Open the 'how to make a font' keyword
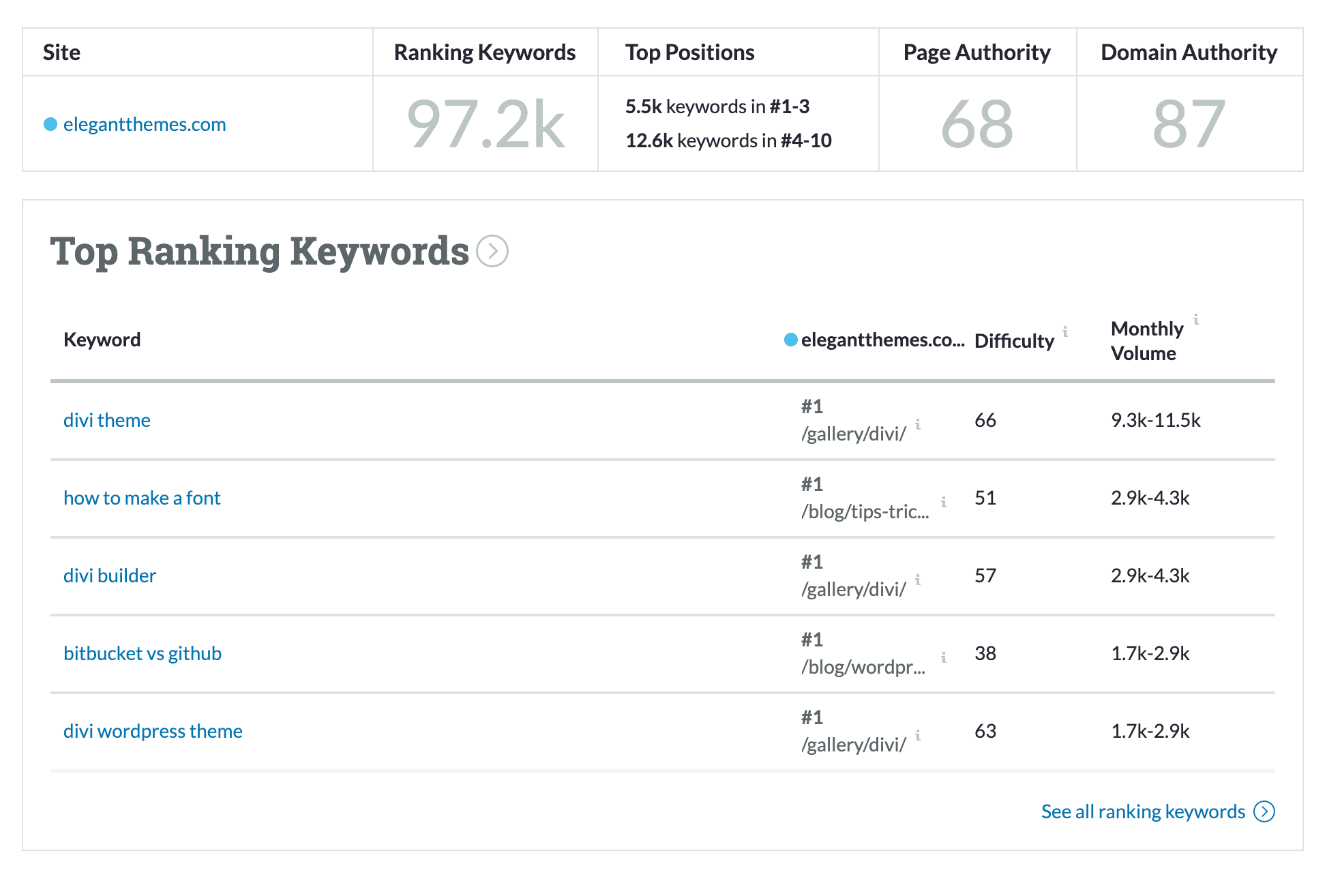Screen dimensions: 1327x896 [142, 498]
